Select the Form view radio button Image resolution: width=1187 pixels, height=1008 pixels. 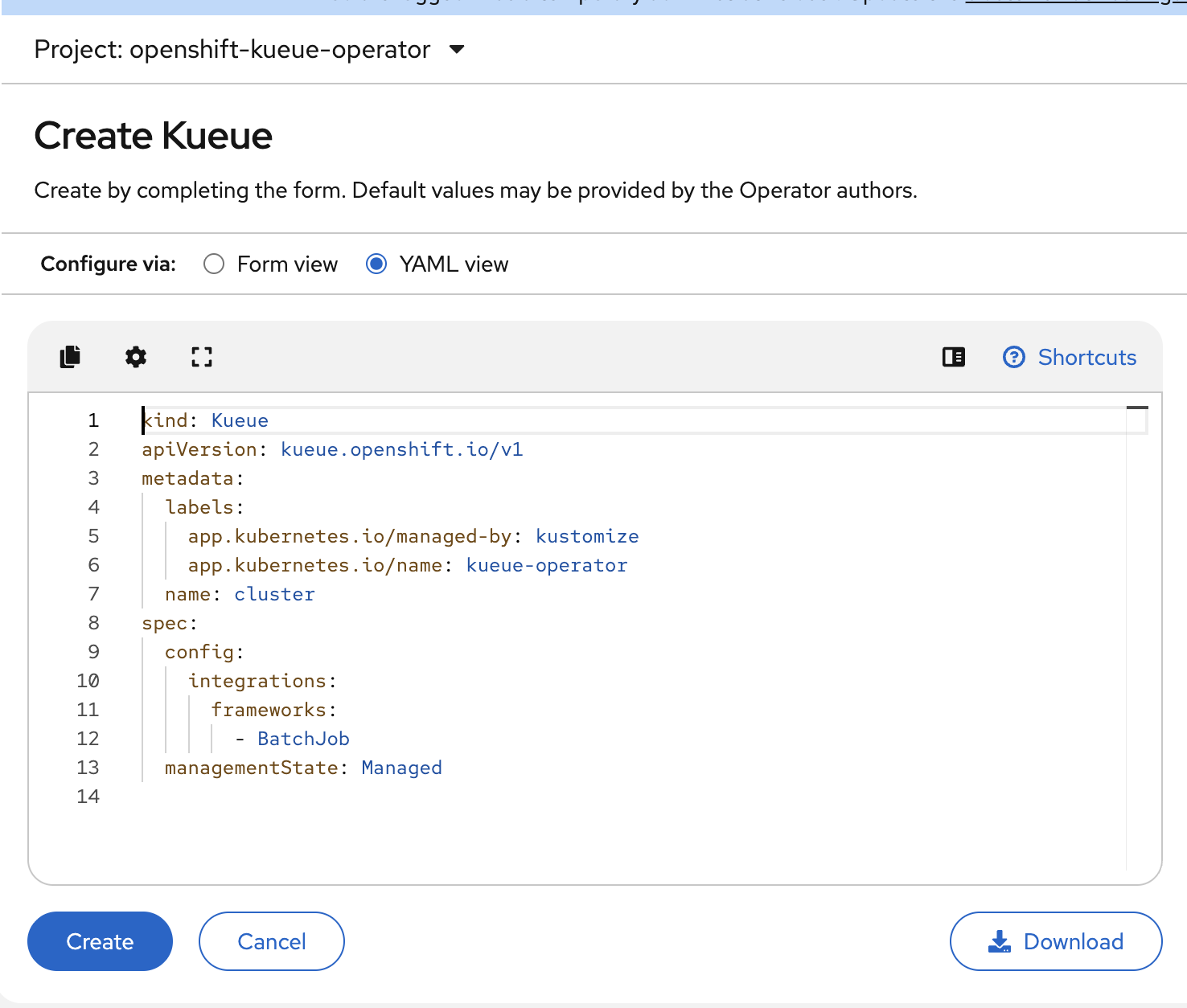coord(214,264)
